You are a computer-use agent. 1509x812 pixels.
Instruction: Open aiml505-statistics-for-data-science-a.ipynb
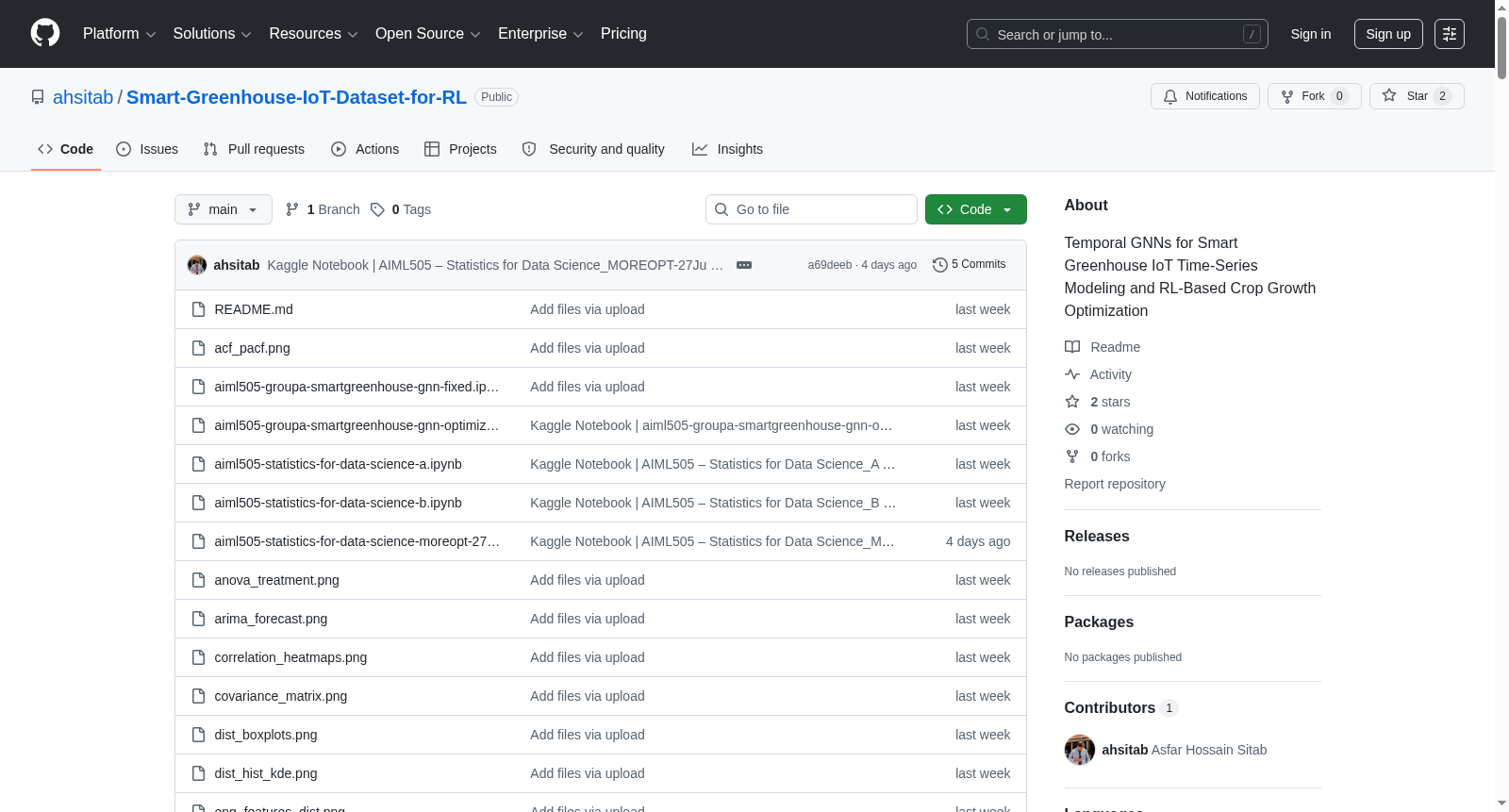tap(338, 464)
